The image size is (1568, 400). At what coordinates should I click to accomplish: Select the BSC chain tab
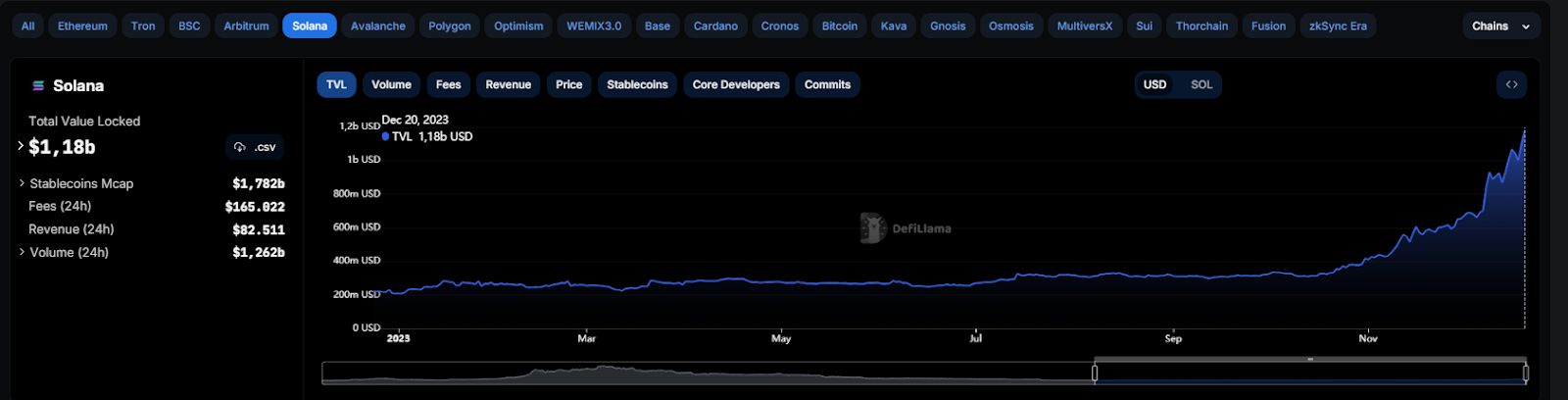189,26
